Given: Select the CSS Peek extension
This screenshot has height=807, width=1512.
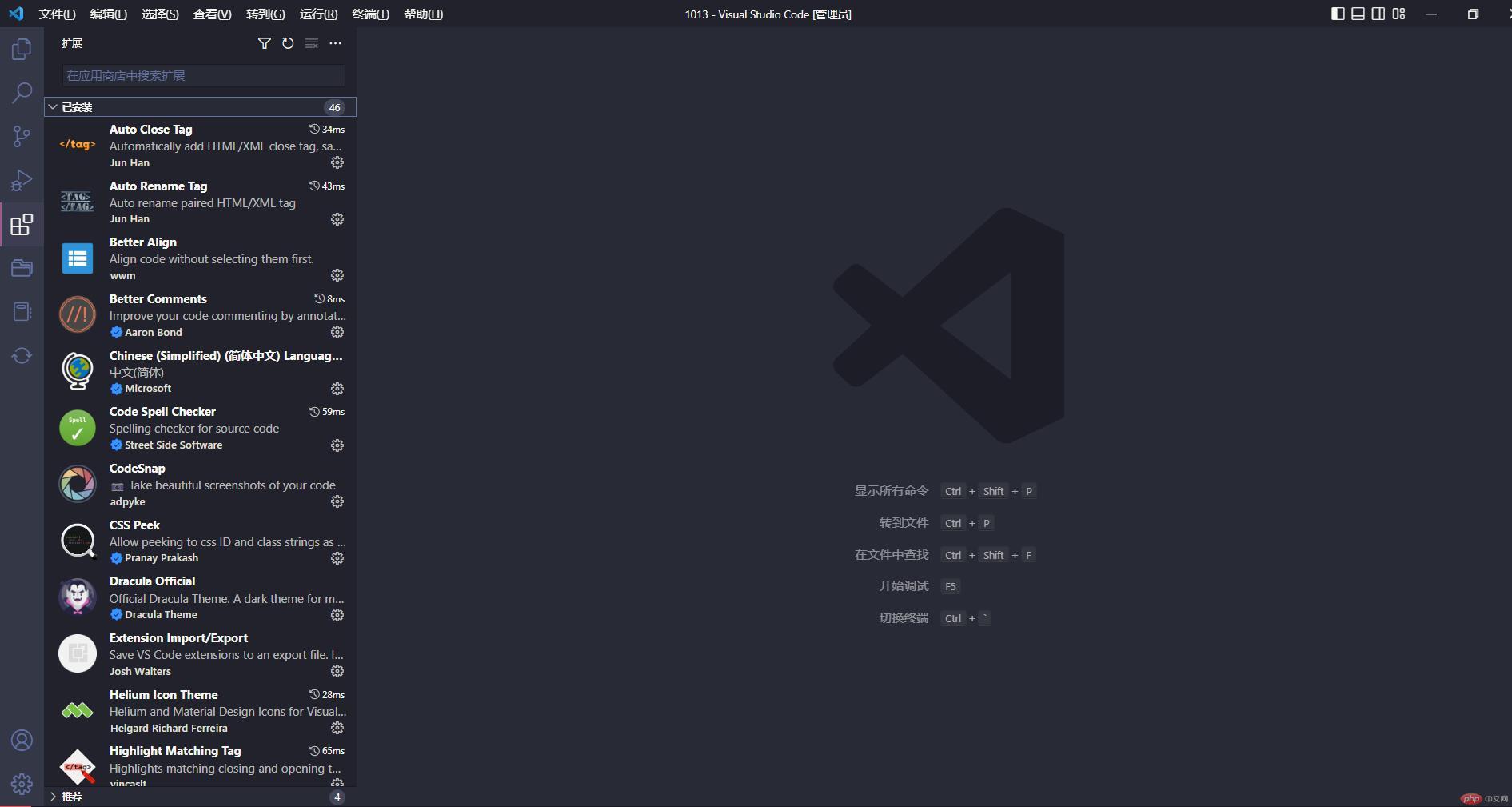Looking at the screenshot, I should point(200,541).
